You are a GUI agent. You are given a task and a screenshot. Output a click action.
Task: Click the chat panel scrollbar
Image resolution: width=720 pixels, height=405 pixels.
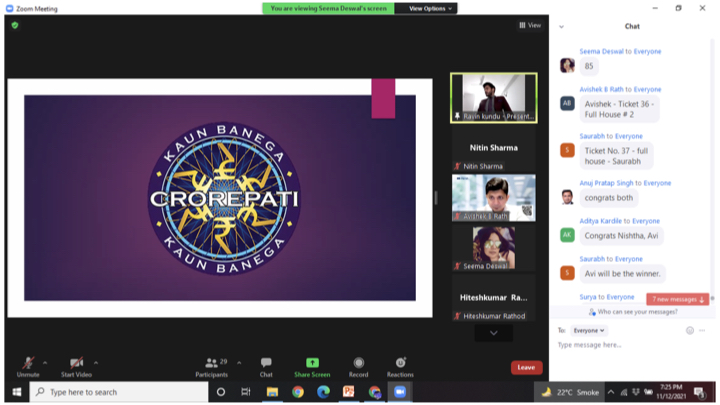(x=713, y=170)
